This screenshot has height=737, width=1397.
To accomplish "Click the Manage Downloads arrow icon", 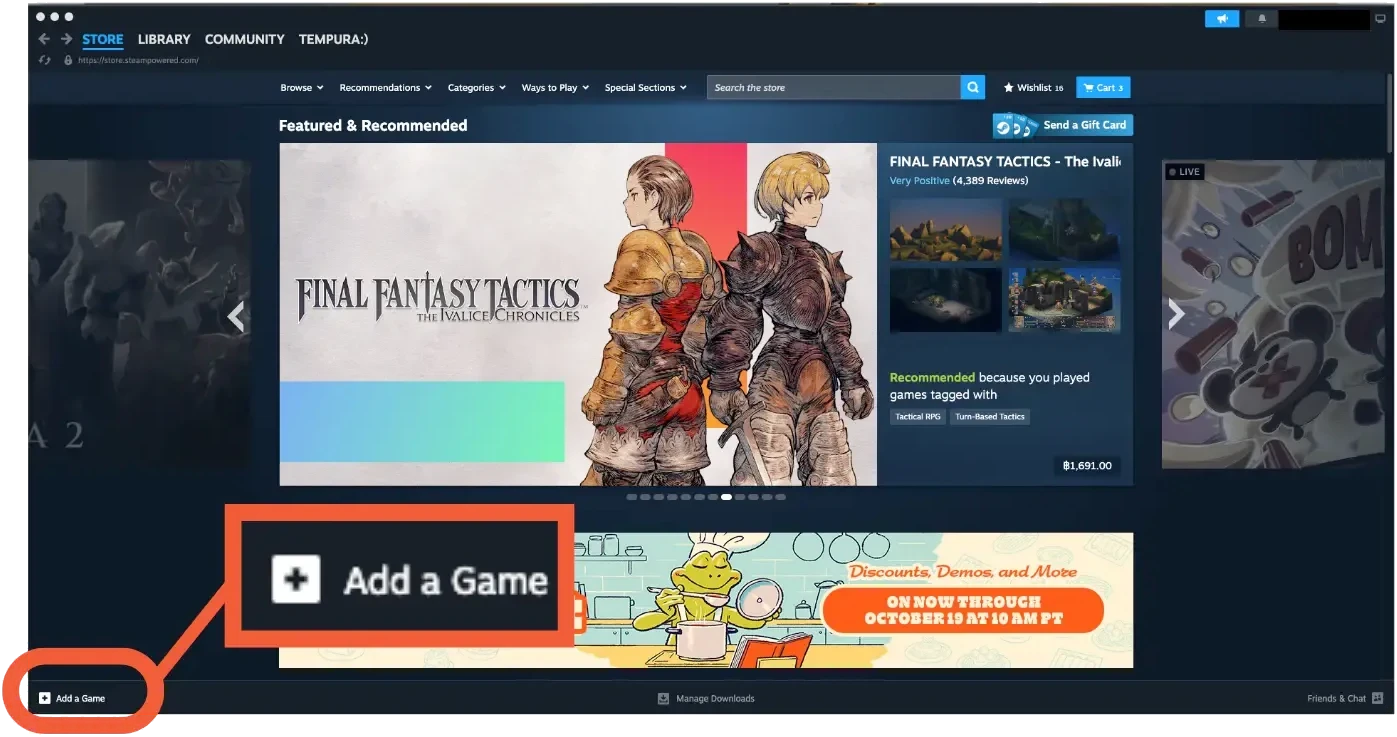I will click(663, 698).
